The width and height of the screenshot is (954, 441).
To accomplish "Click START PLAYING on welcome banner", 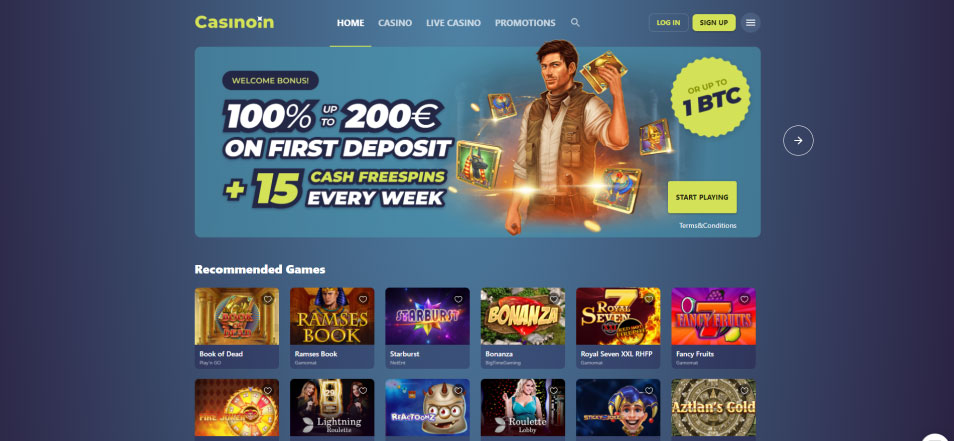I will [x=702, y=197].
